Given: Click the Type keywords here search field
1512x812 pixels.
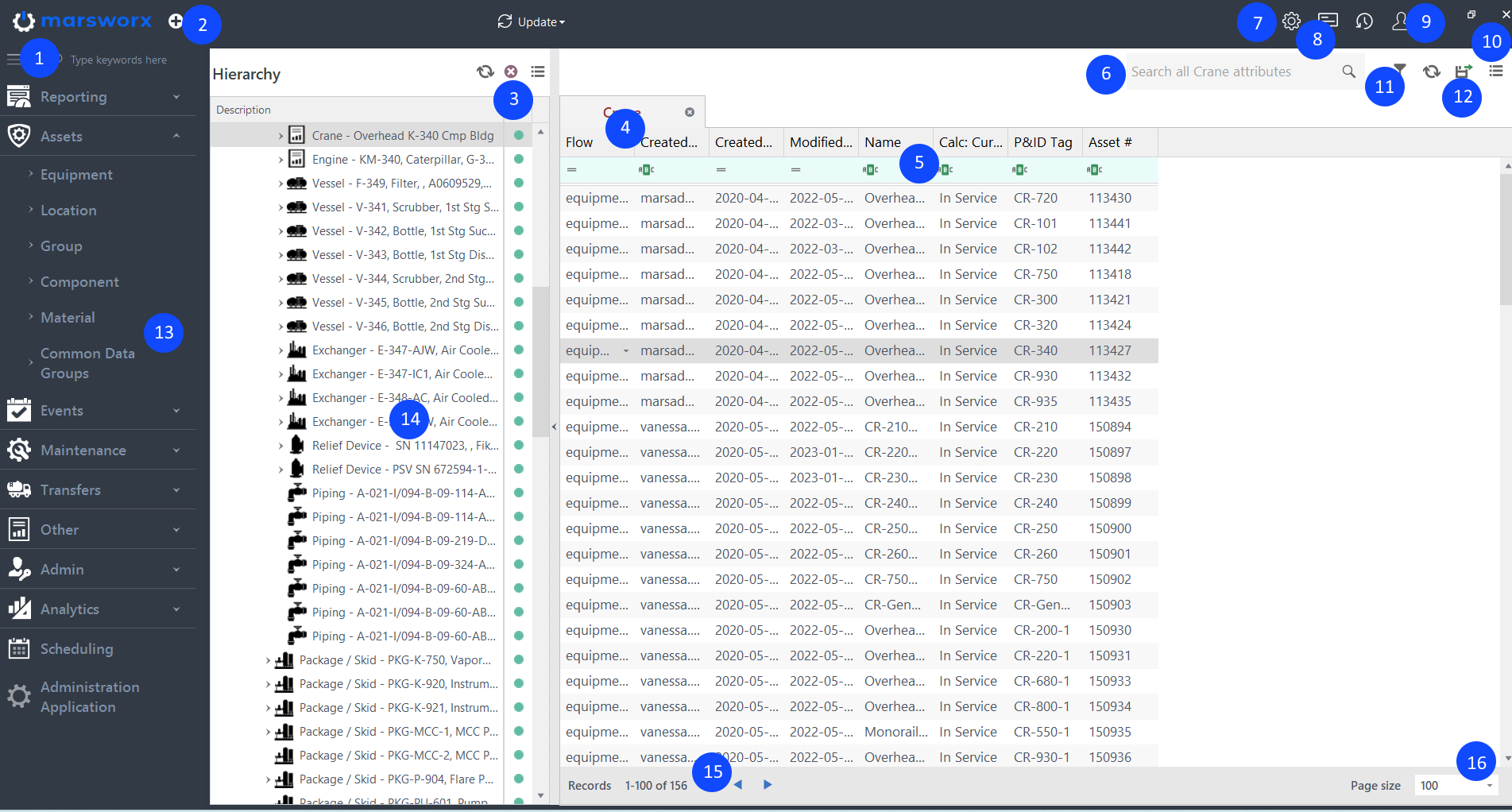Looking at the screenshot, I should click(x=118, y=60).
